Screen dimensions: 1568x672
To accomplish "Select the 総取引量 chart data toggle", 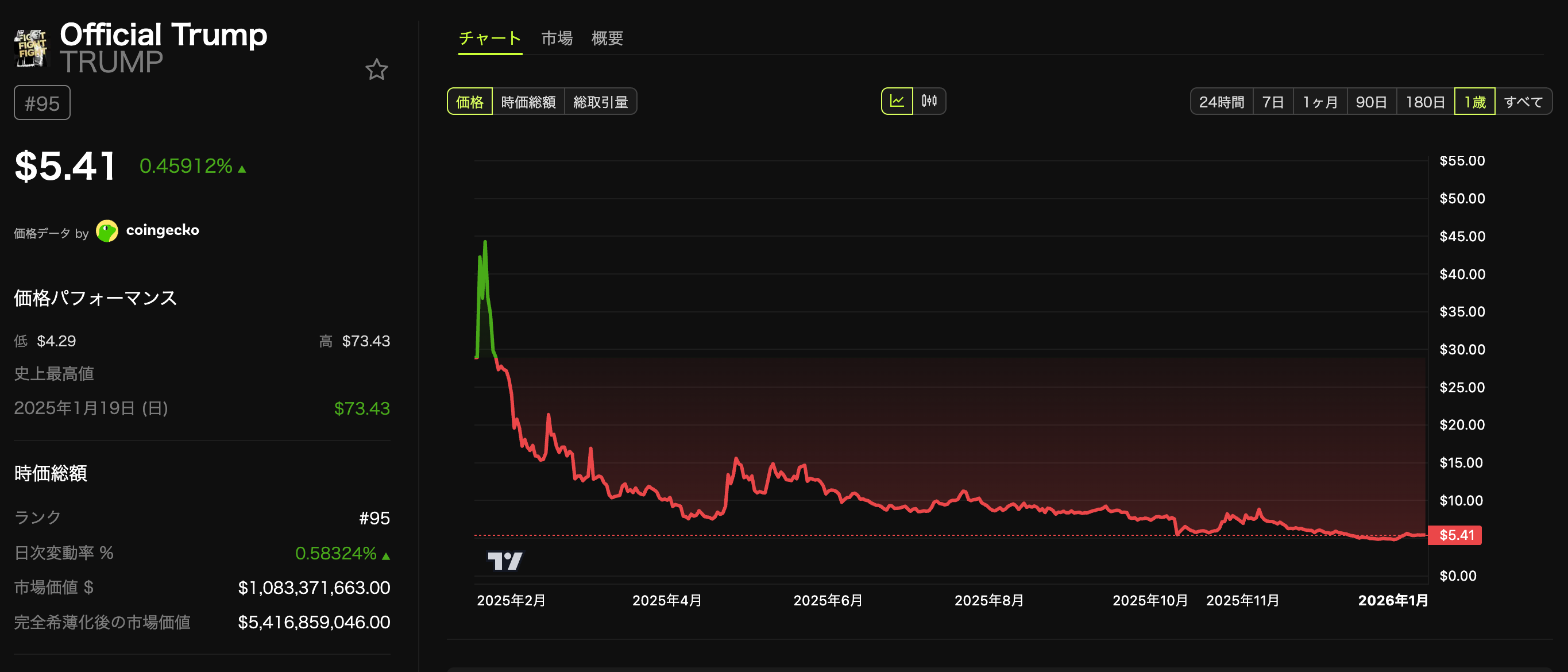I will [600, 102].
